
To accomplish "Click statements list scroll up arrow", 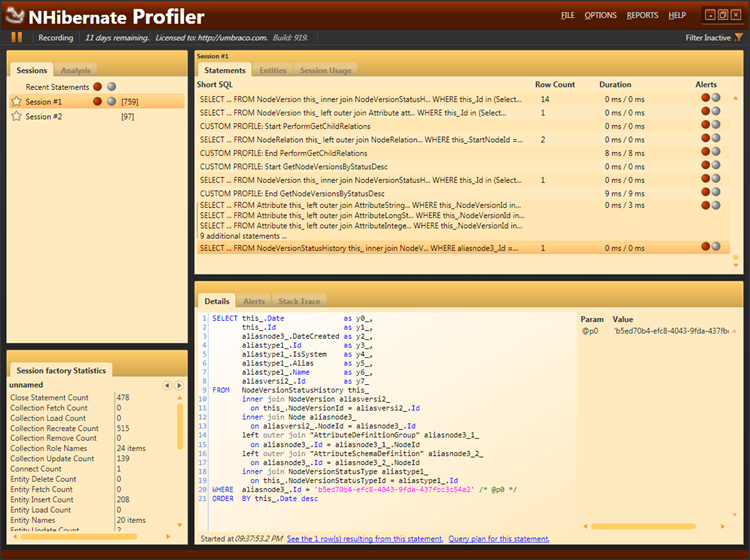I will [x=736, y=98].
